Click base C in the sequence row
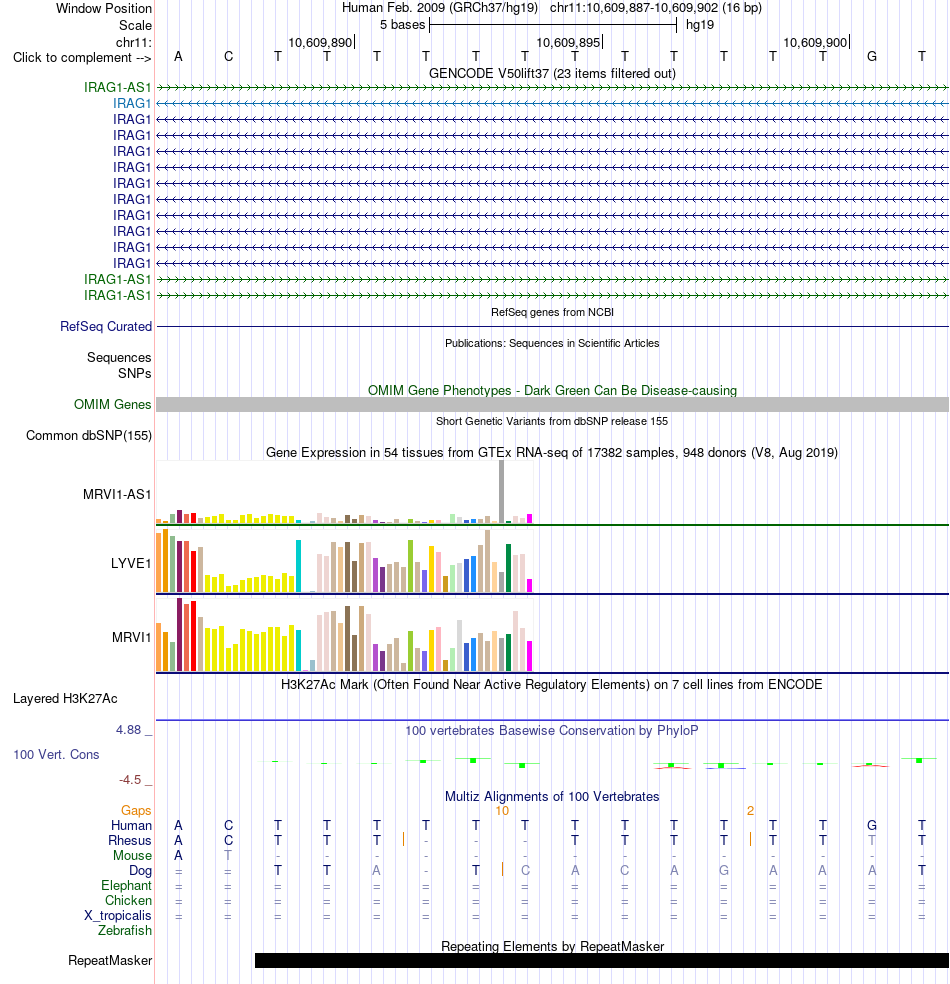The width and height of the screenshot is (950, 984). click(x=228, y=57)
